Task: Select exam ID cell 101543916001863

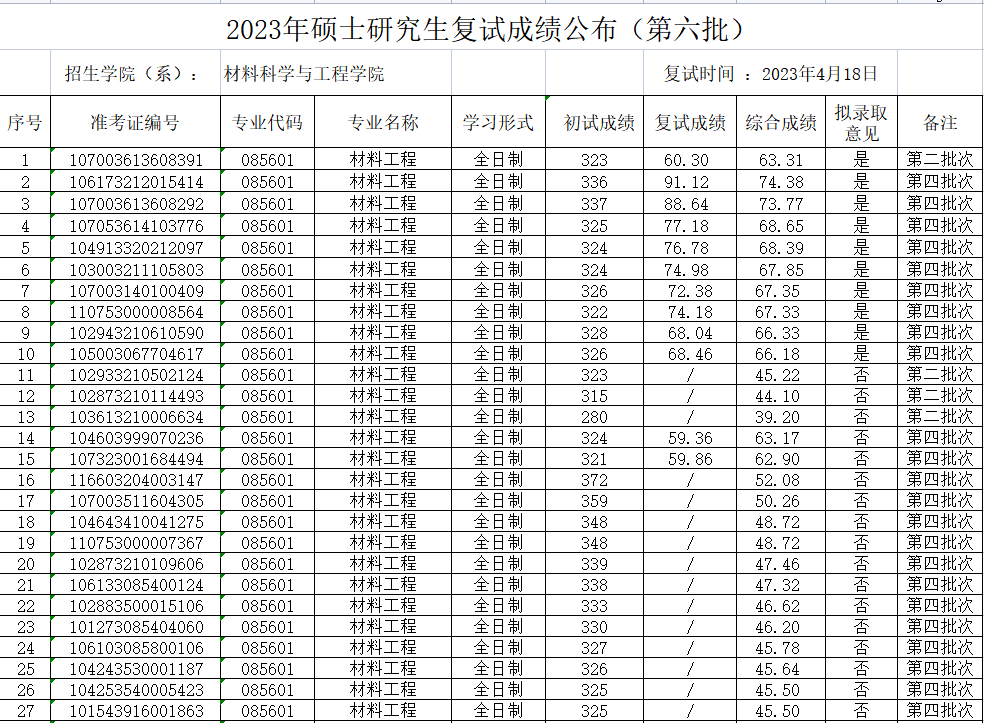Action: pos(136,711)
